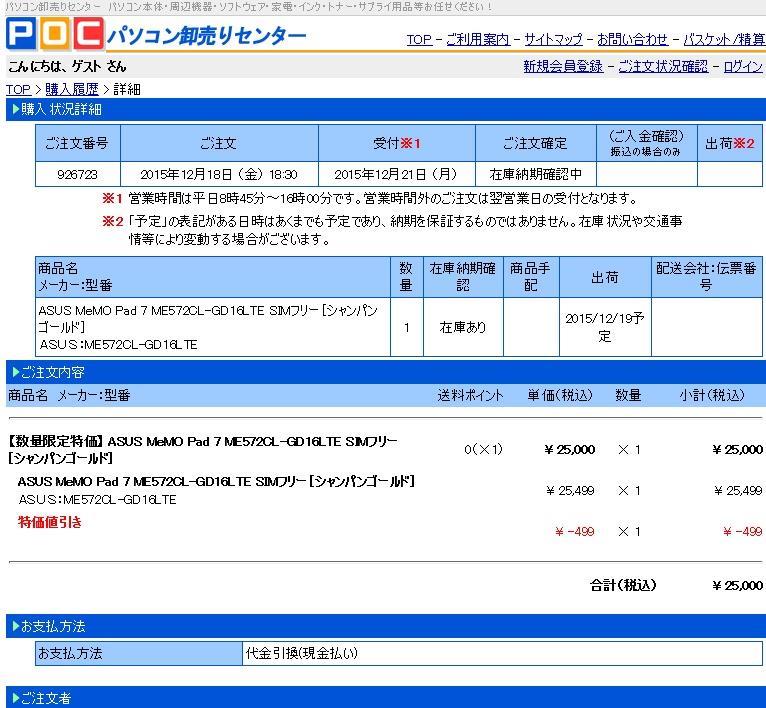Open ご注文状況確認 link
The image size is (766, 708).
click(663, 66)
